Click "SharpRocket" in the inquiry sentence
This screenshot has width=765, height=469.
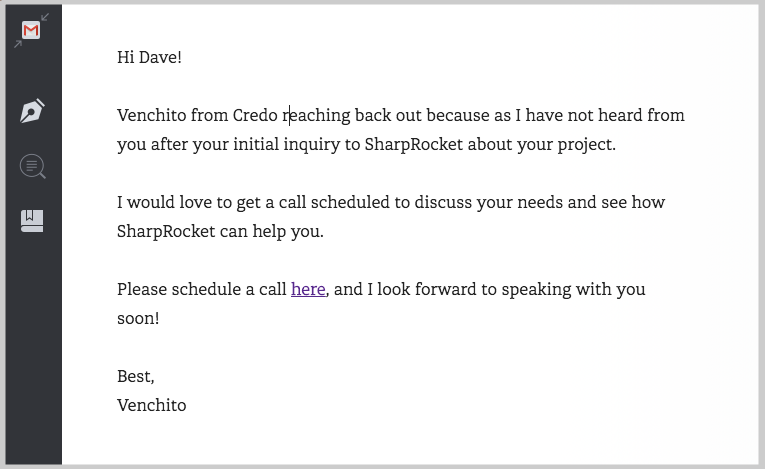coord(414,145)
